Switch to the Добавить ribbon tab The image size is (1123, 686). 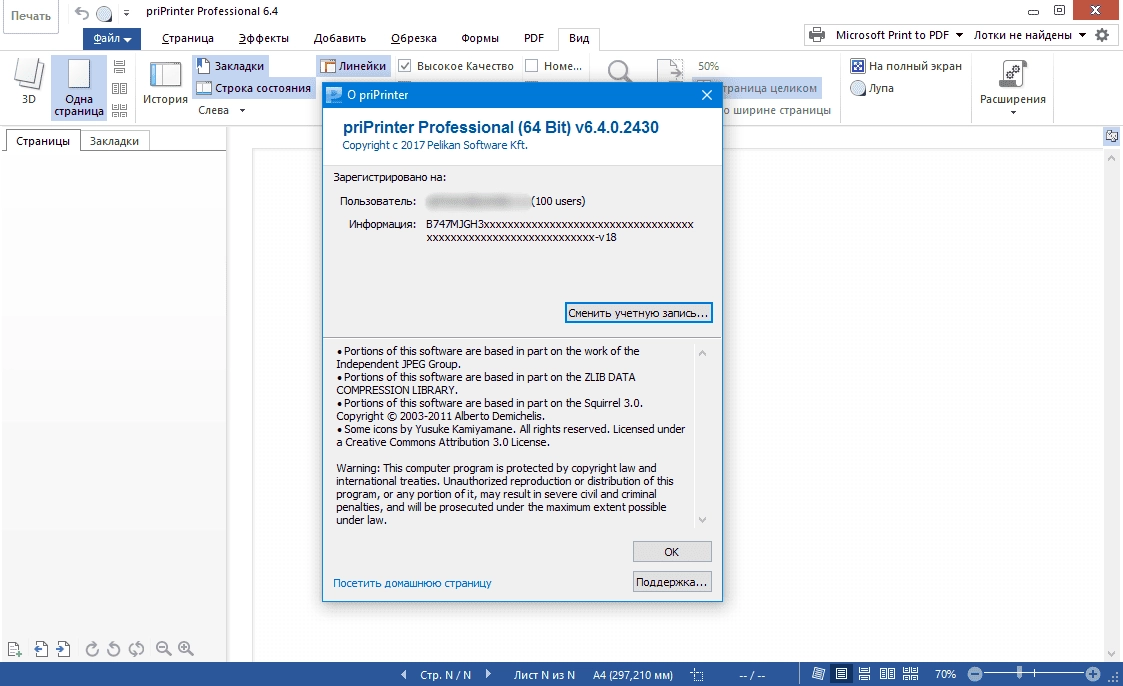coord(339,39)
